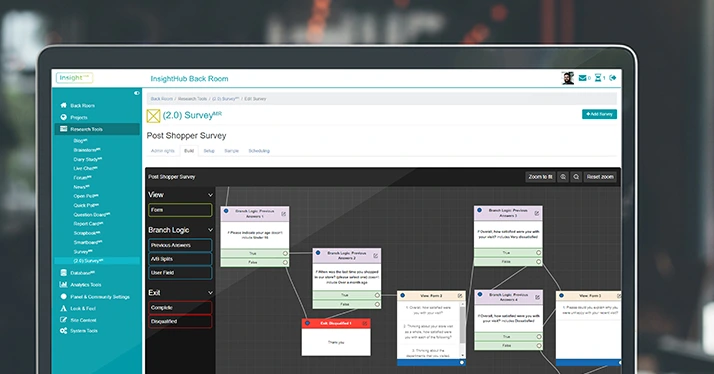This screenshot has width=714, height=374.
Task: Select the Form view block
Action: pyautogui.click(x=180, y=210)
